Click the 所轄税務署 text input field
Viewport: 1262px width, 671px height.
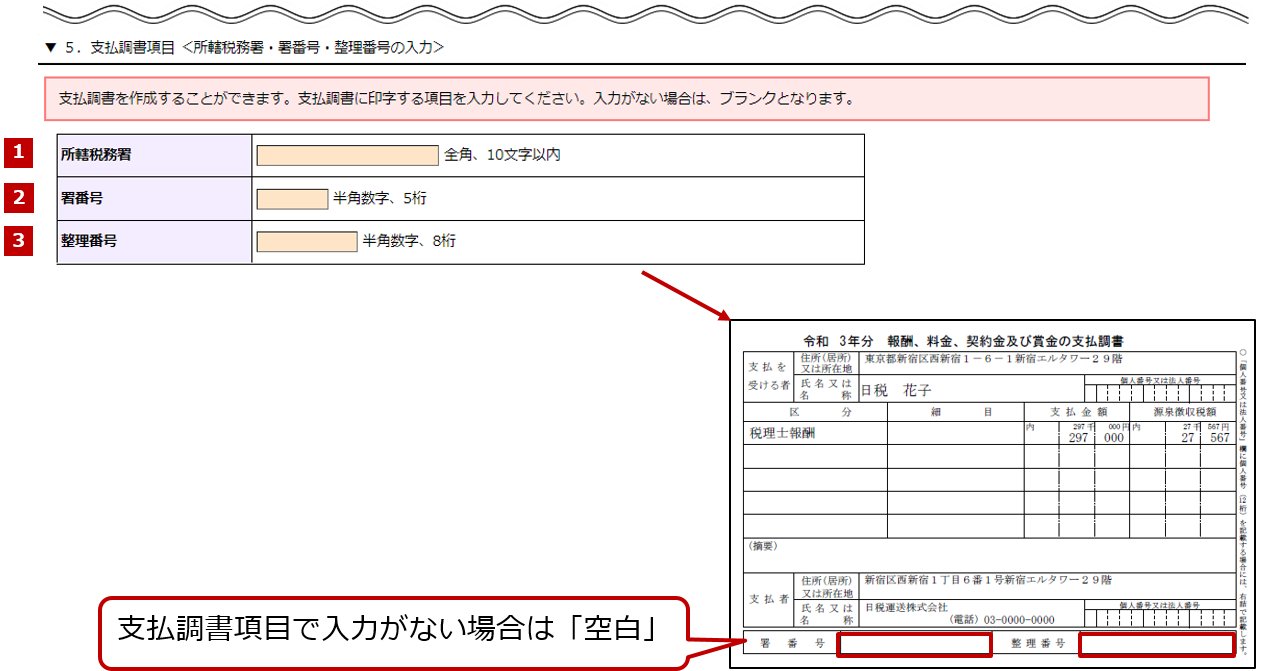pos(347,155)
